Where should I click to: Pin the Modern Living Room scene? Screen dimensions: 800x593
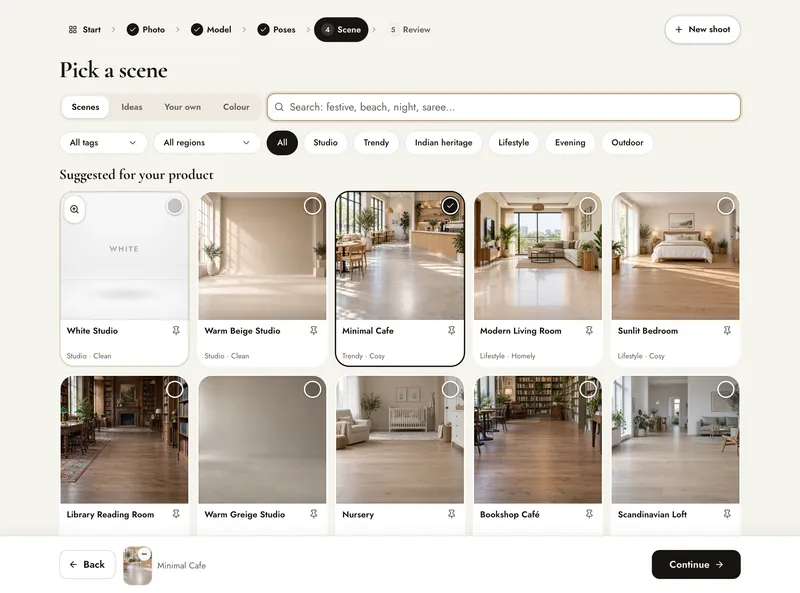(x=589, y=331)
